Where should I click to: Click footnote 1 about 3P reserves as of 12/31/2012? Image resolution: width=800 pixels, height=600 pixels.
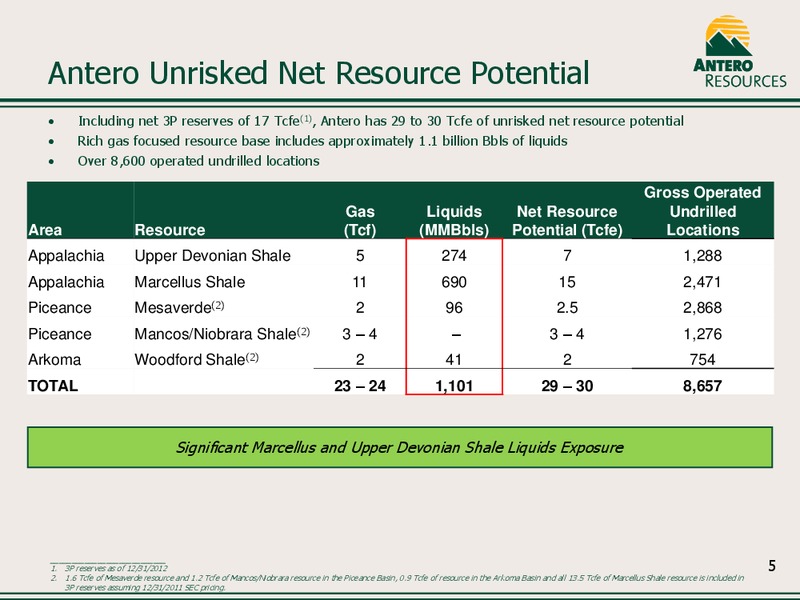pos(109,568)
